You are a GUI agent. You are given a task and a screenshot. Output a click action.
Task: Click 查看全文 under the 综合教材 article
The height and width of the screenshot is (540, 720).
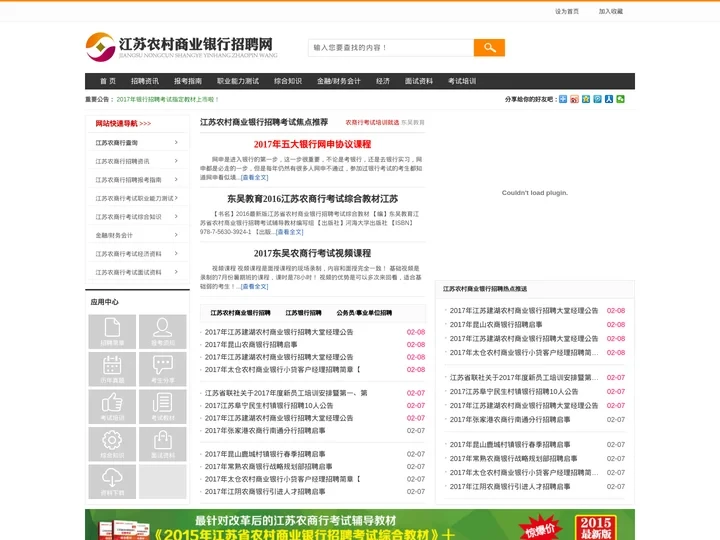pyautogui.click(x=289, y=232)
